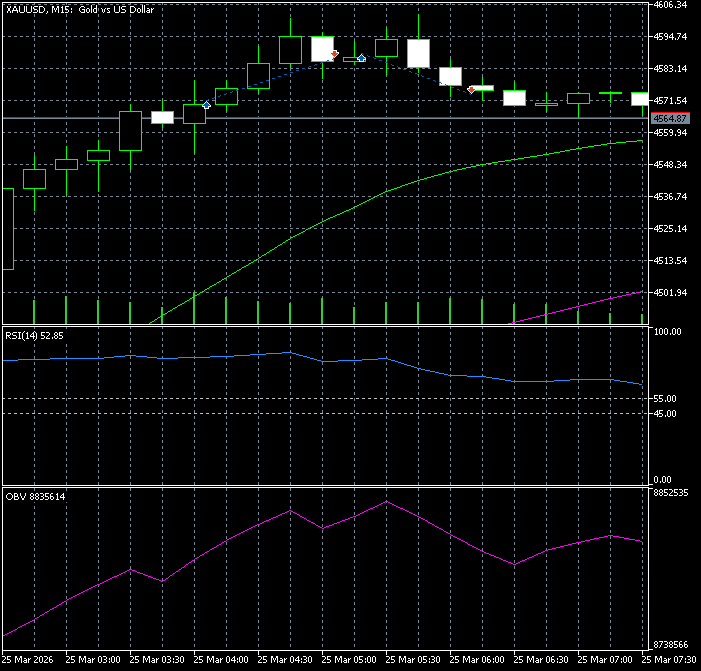Screen dimensions: 701x671
Task: Click the 4536.74 price scale label
Action: coord(670,197)
